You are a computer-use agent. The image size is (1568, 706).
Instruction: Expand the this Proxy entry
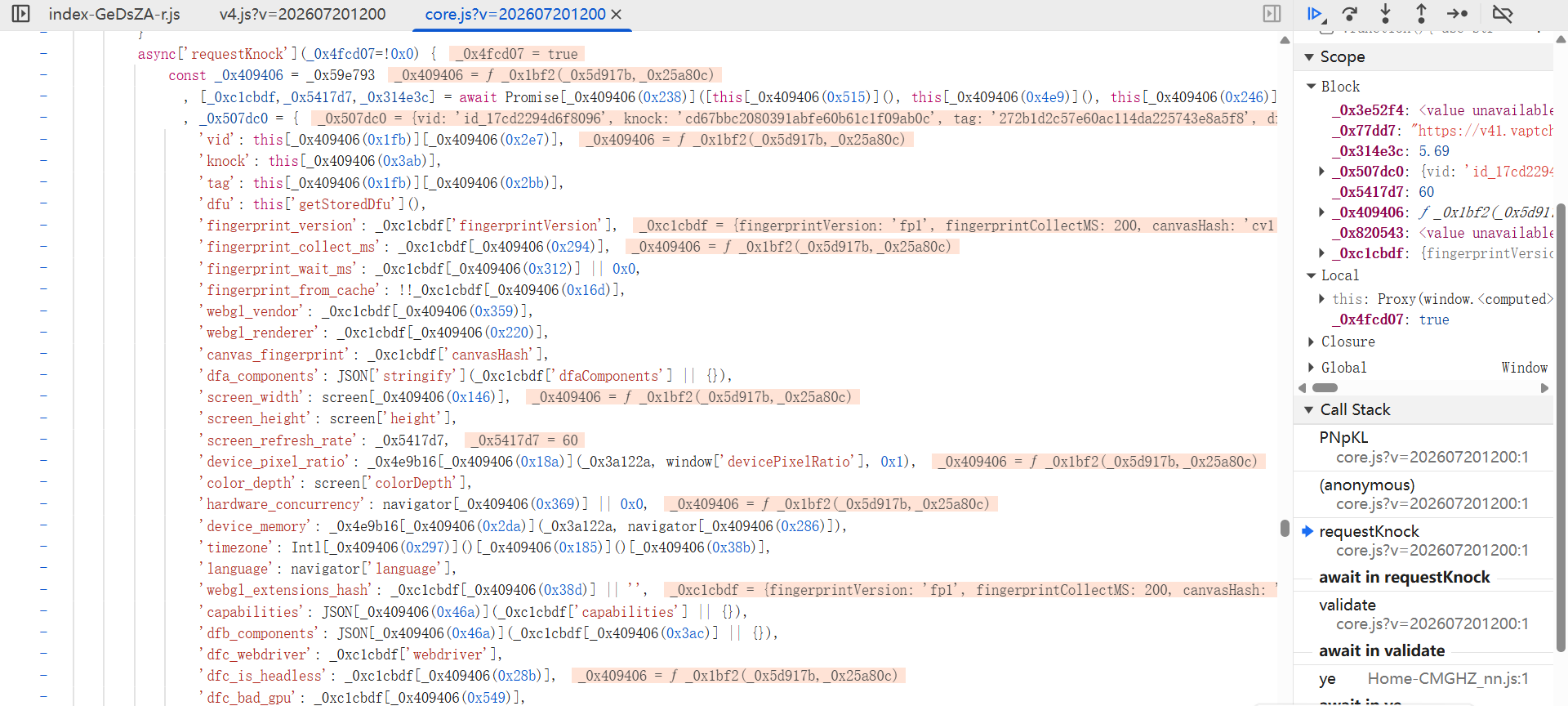[x=1322, y=299]
